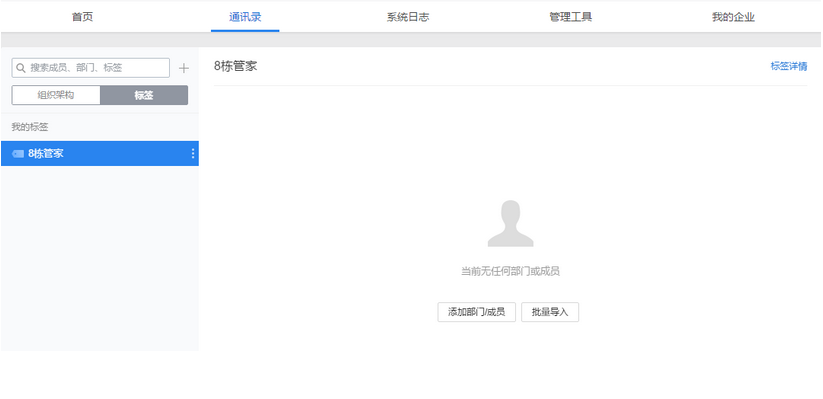Click the 当前无任何部门或成员 message text
Screen dimensions: 823x399
(510, 271)
